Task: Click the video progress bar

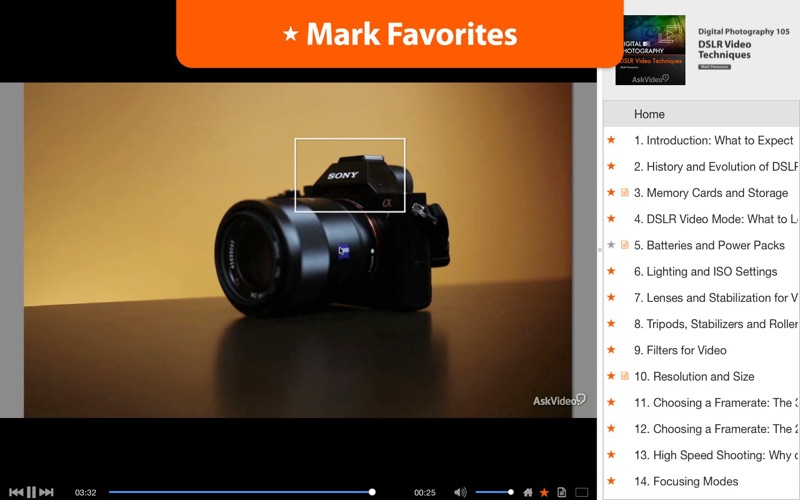Action: click(242, 492)
